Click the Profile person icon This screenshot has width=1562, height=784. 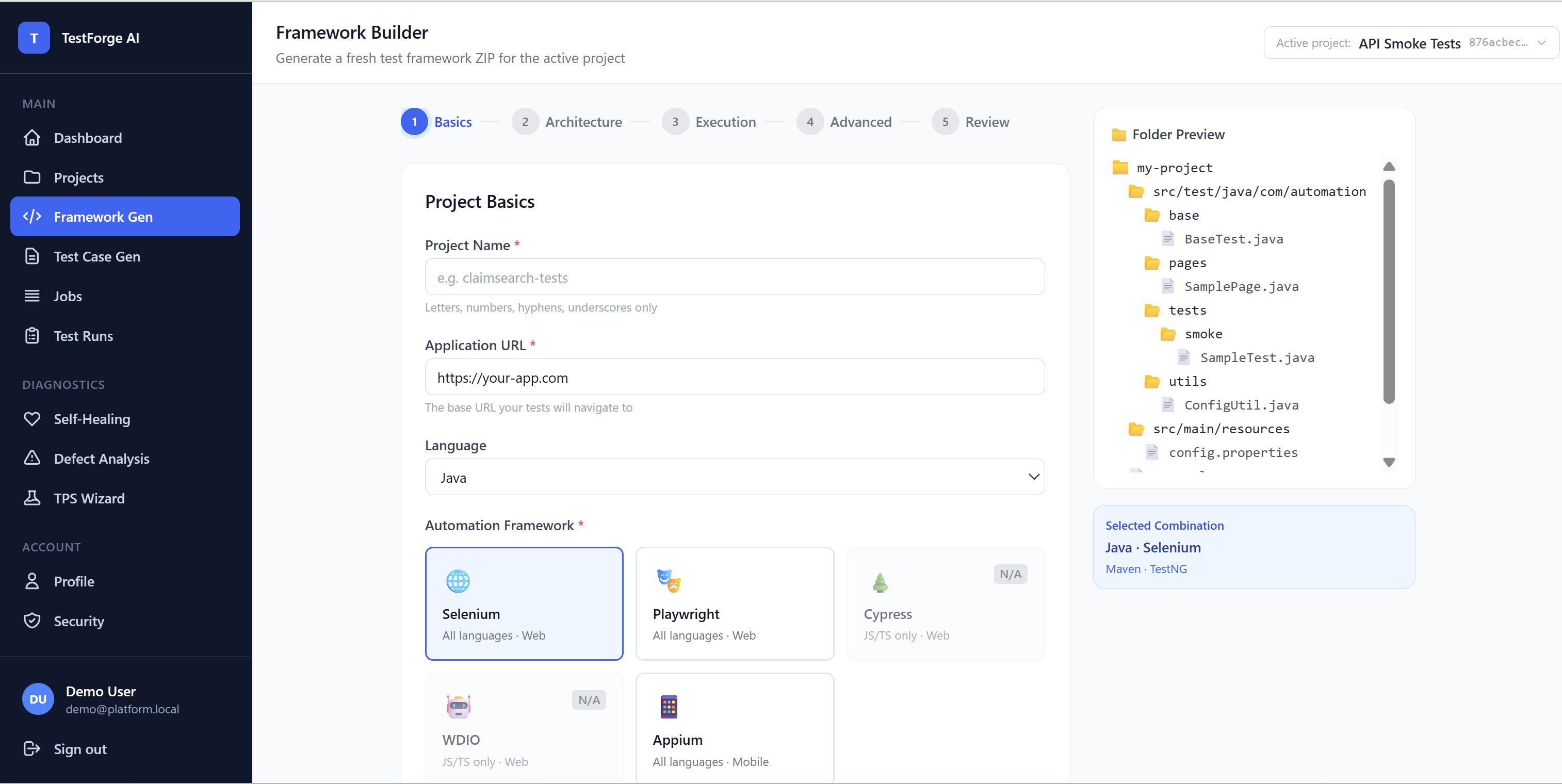tap(32, 581)
